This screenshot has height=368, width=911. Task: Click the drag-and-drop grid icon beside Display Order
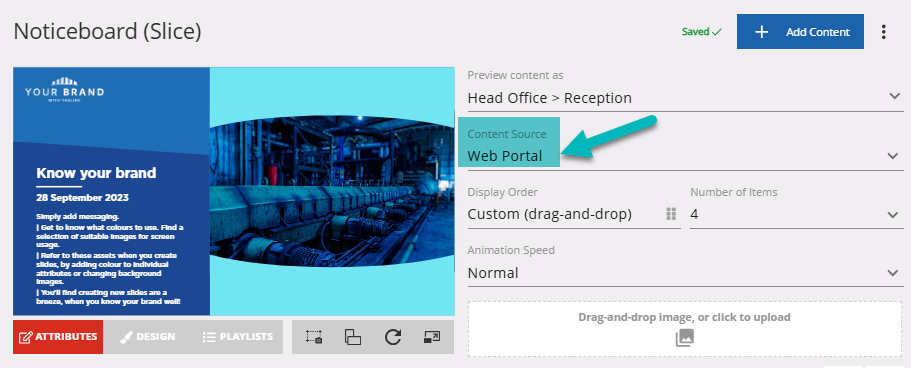[671, 214]
